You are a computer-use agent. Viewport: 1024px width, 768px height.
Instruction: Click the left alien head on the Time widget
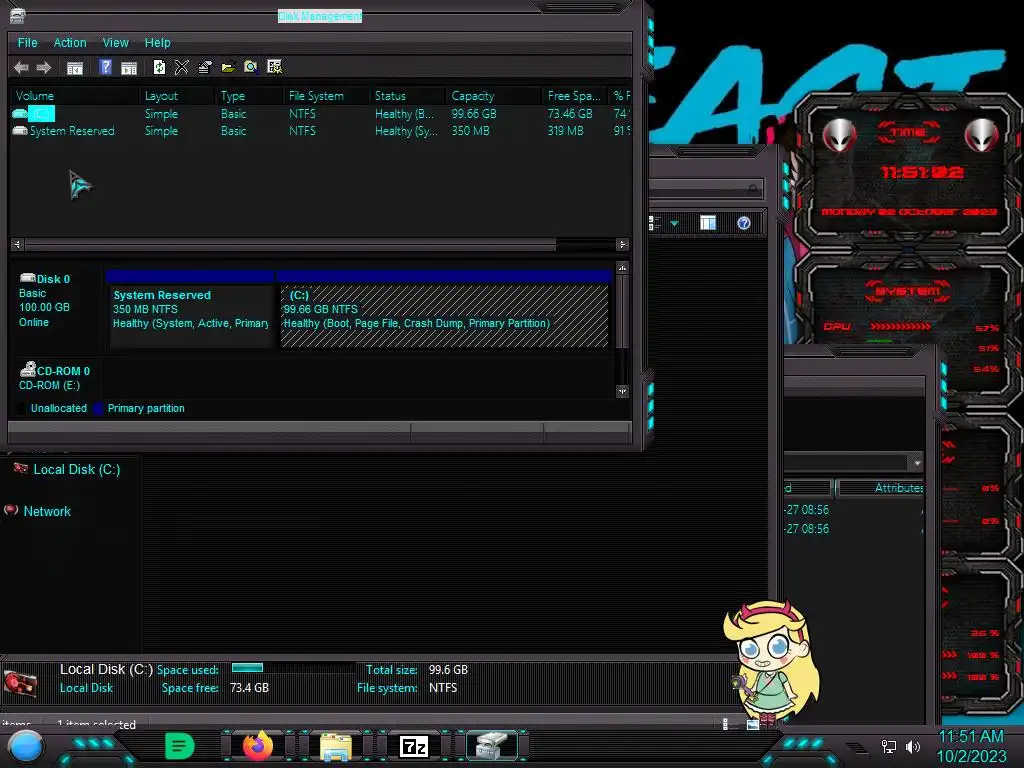tap(839, 136)
